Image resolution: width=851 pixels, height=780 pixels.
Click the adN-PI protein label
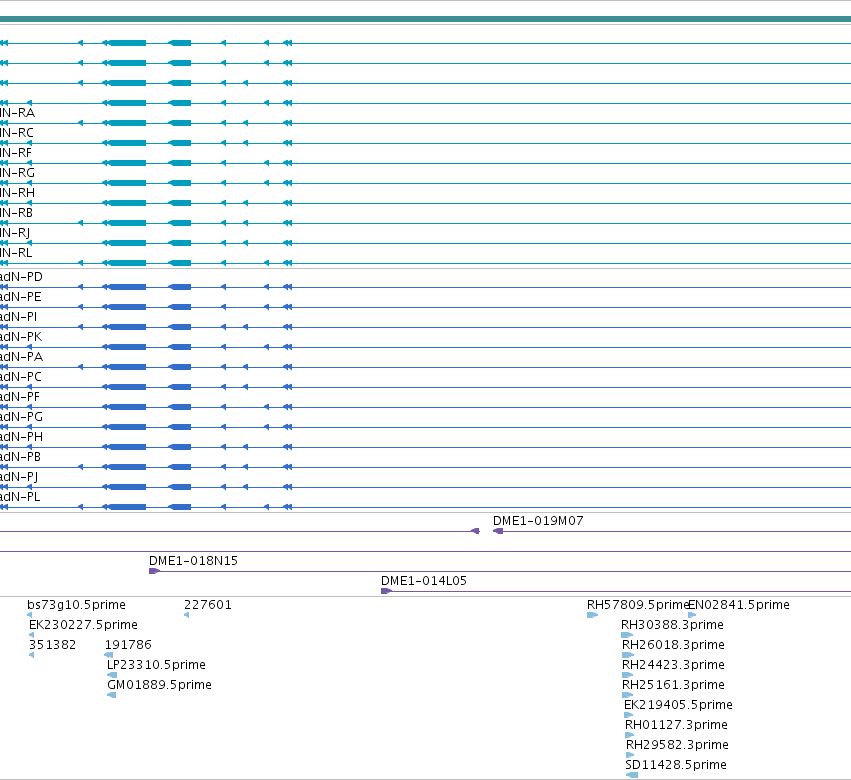(x=18, y=317)
